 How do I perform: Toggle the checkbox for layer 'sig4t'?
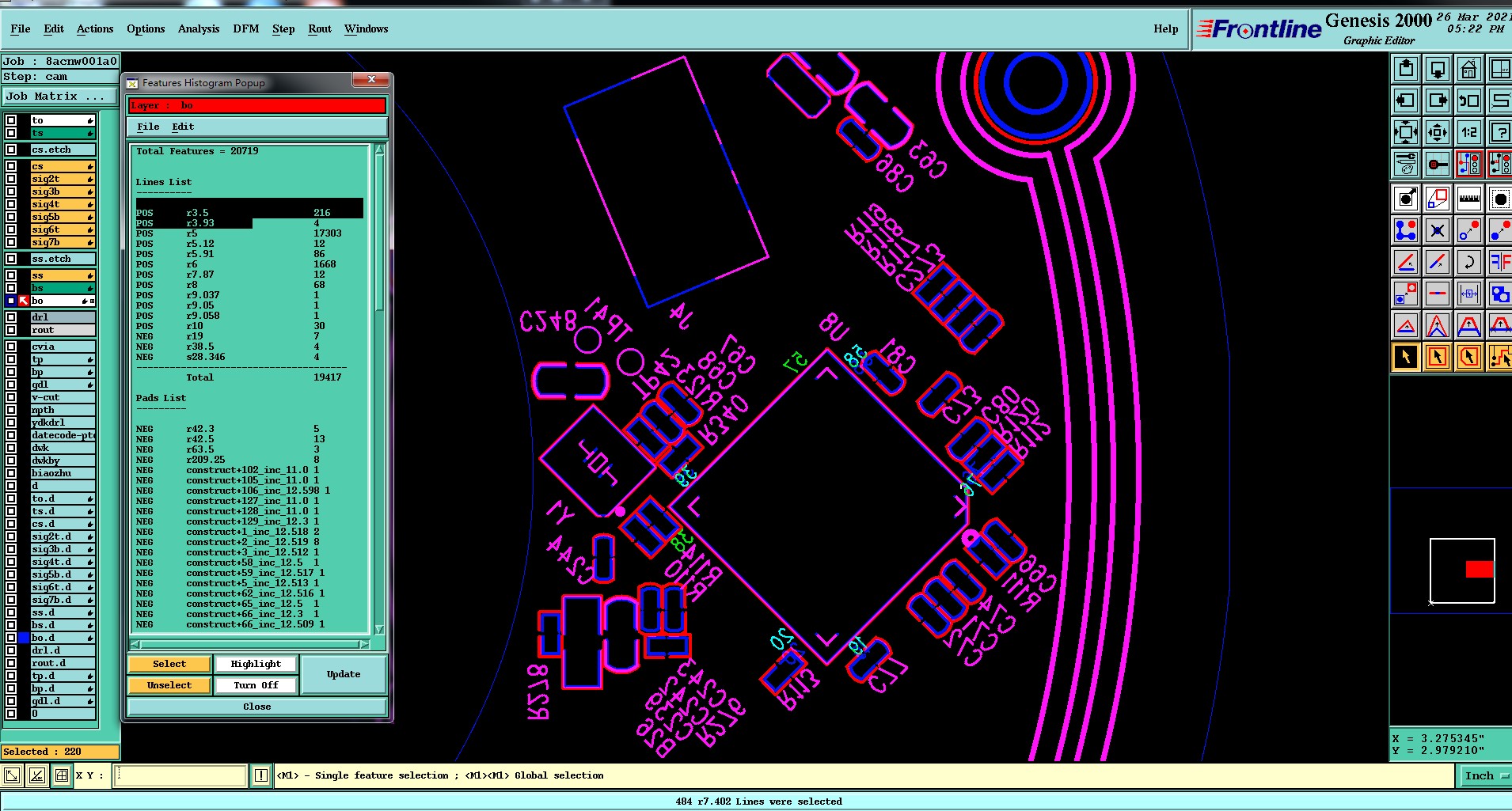(11, 204)
